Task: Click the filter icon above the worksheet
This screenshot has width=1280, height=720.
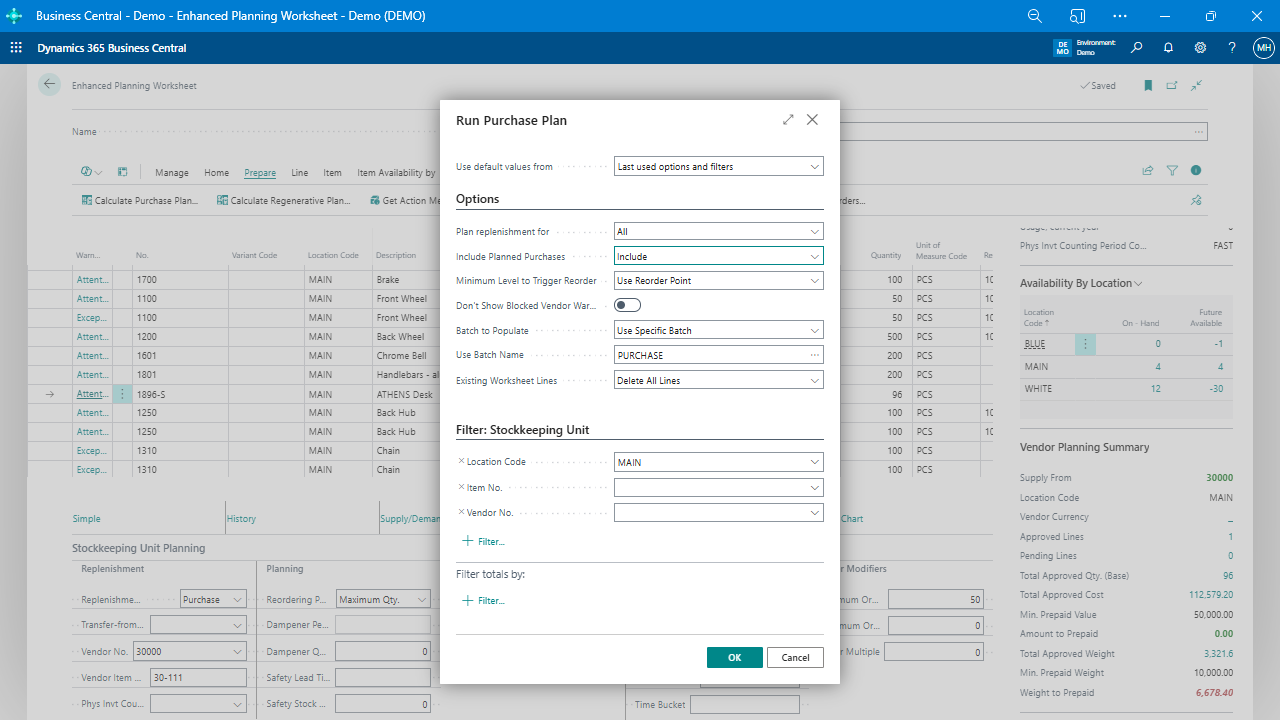Action: coord(1171,170)
